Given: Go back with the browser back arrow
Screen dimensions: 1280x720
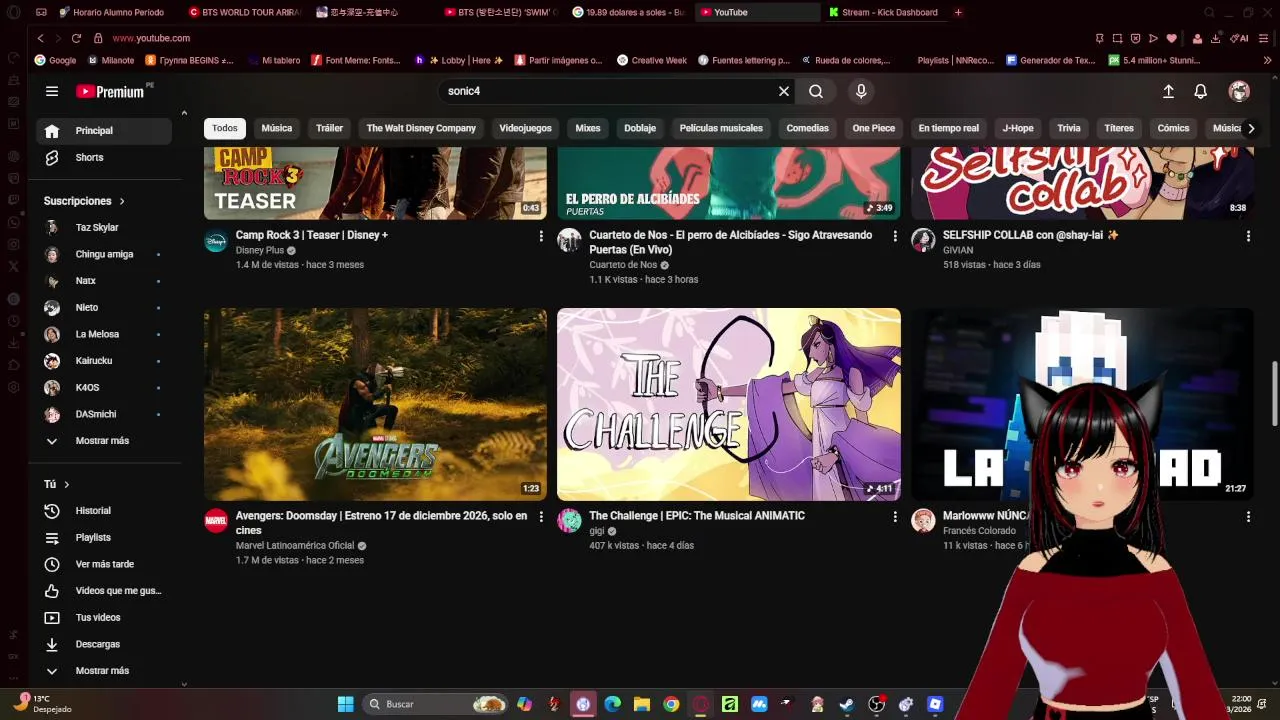Looking at the screenshot, I should coord(40,38).
